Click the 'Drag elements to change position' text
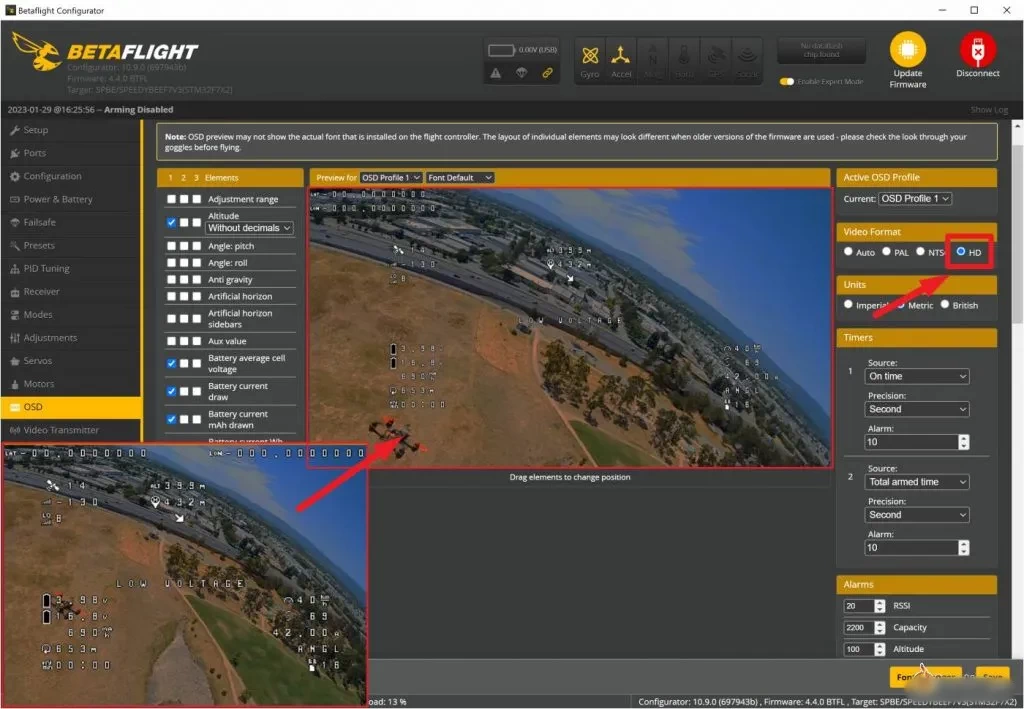 tap(569, 477)
